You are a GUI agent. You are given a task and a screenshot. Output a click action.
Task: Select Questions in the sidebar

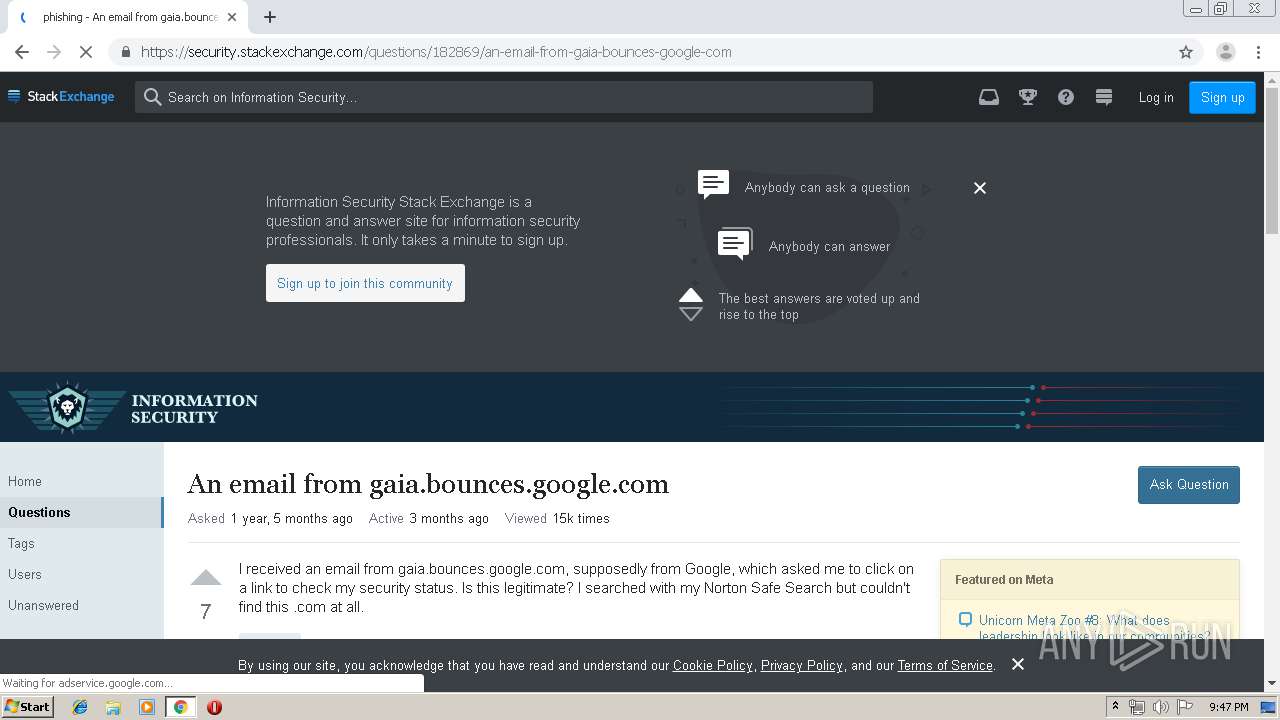coord(81,512)
